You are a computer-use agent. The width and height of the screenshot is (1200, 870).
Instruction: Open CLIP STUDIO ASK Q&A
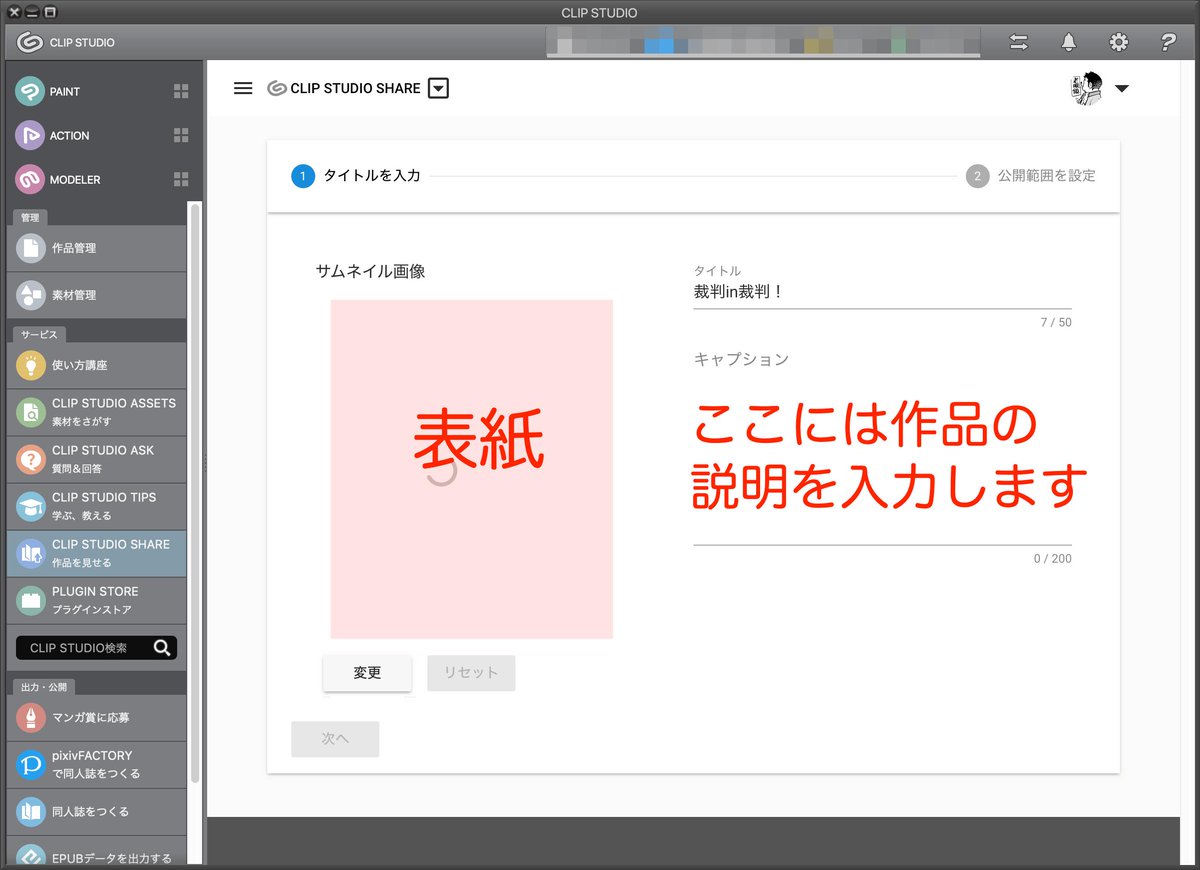[x=97, y=459]
